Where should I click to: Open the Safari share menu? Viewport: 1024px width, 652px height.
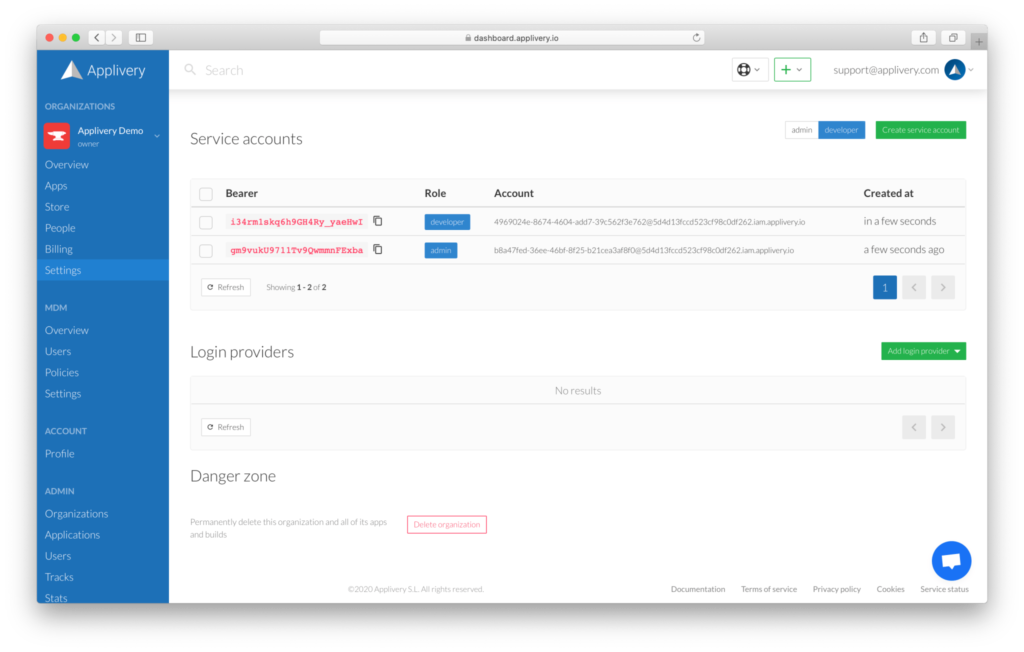click(x=923, y=37)
